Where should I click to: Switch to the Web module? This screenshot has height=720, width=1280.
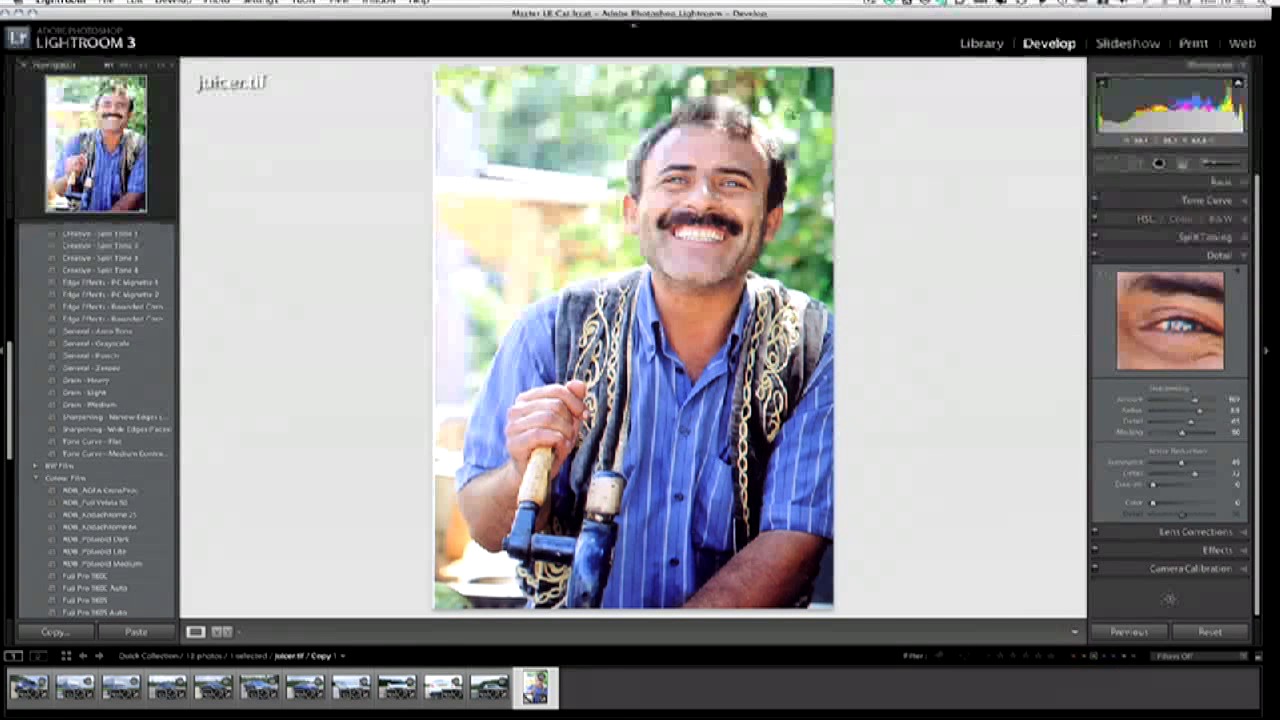1242,43
